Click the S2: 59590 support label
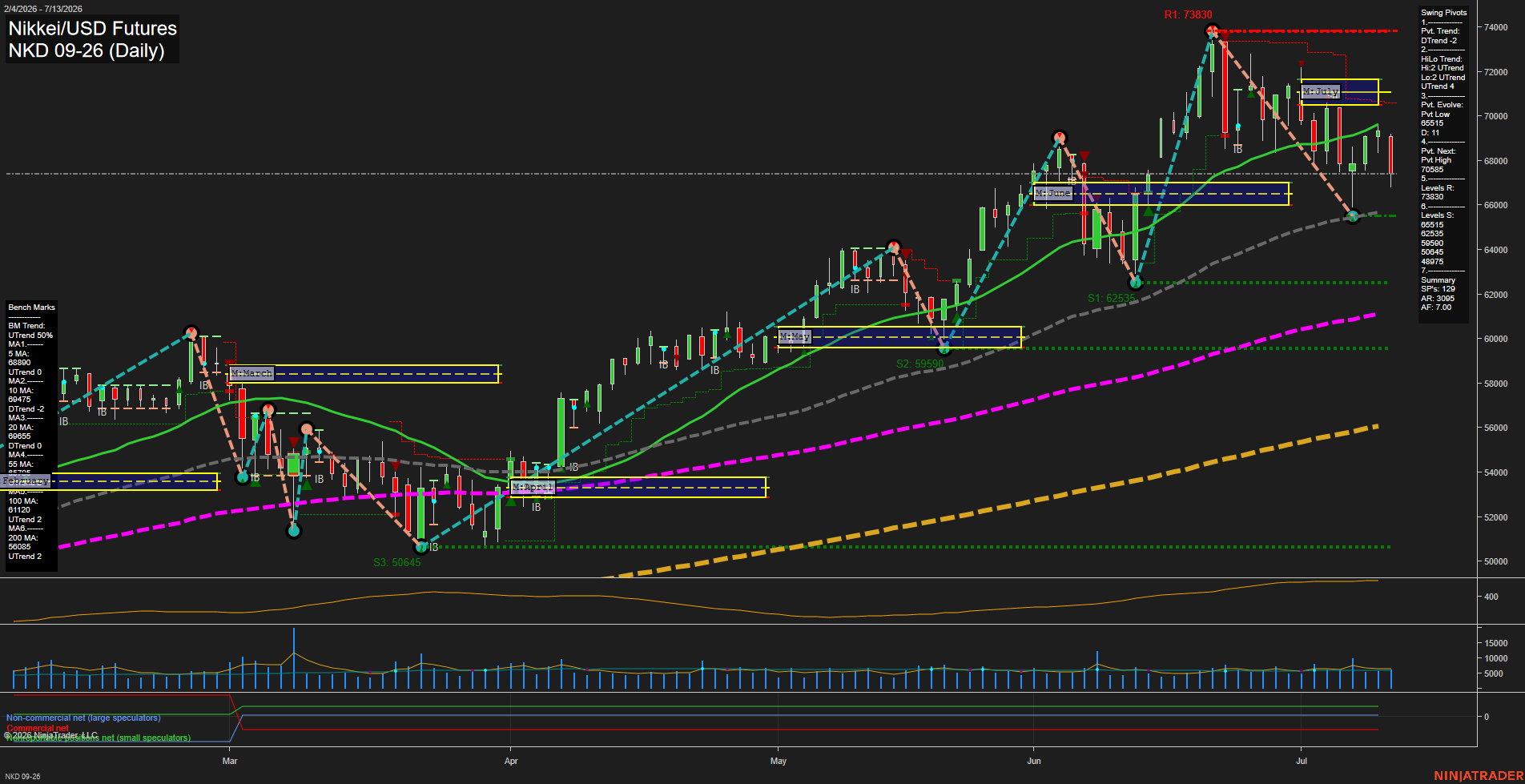This screenshot has height=784, width=1525. click(x=919, y=364)
